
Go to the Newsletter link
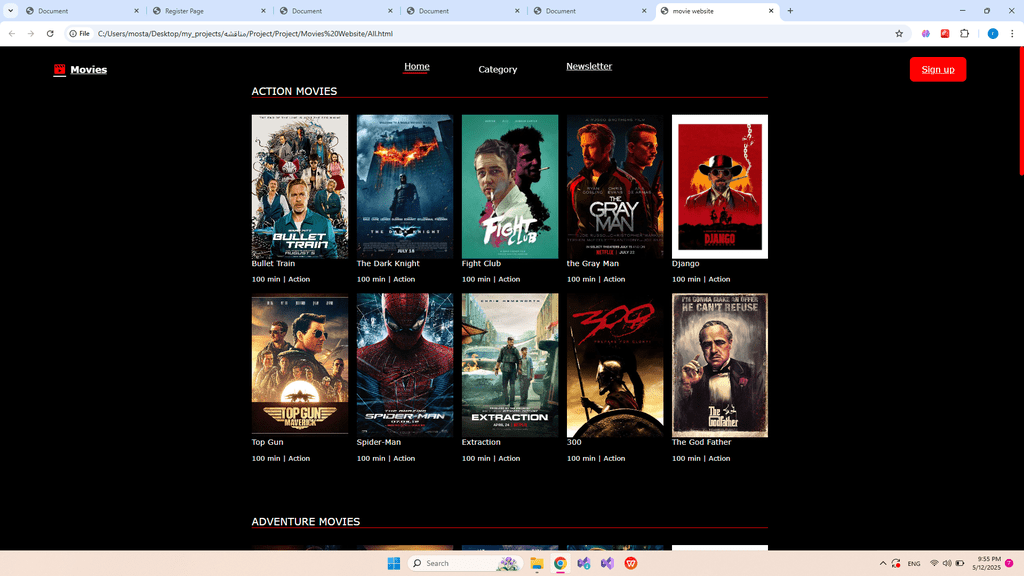click(x=589, y=66)
